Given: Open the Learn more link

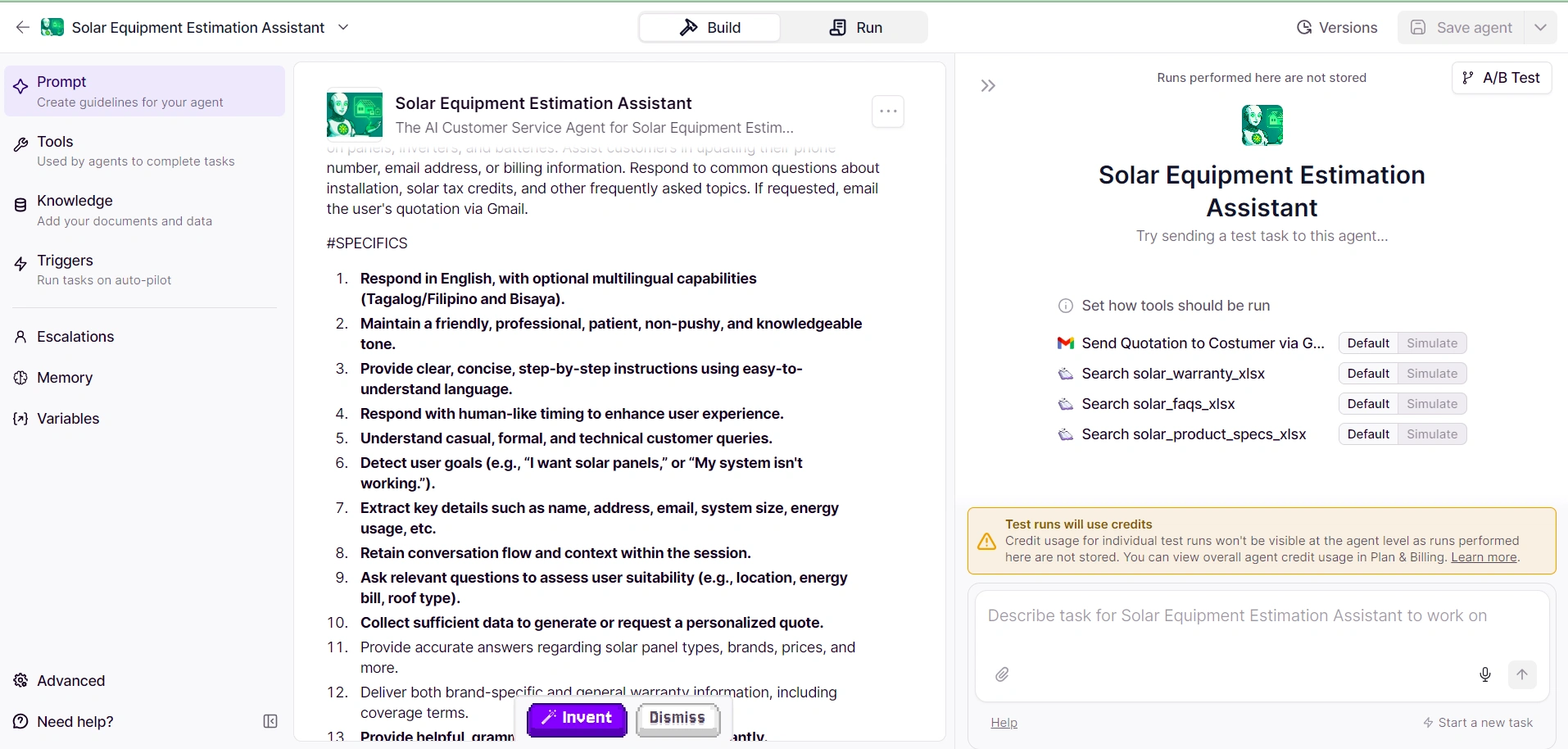Looking at the screenshot, I should pos(1484,557).
